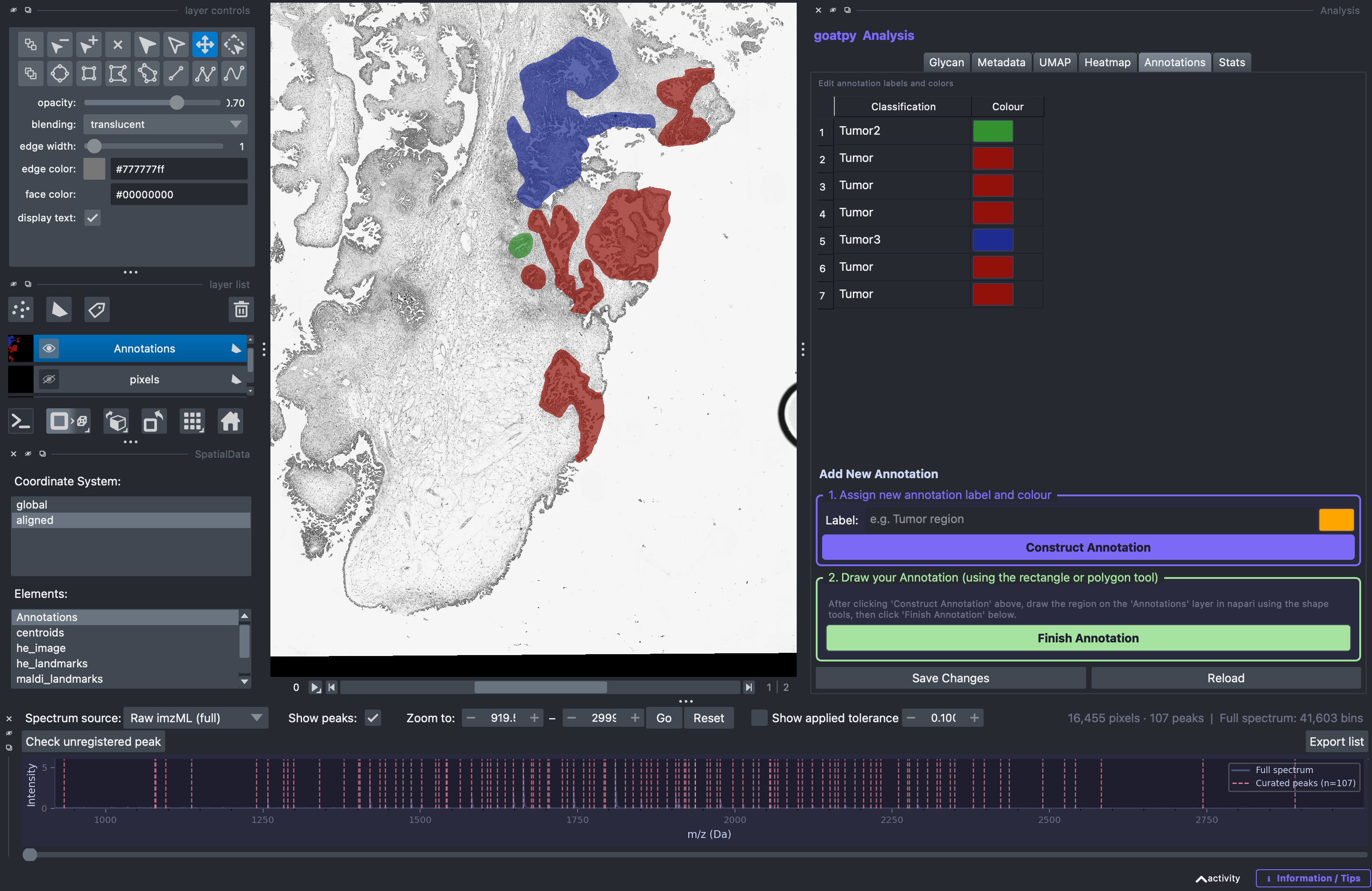Open the blending mode dropdown
1372x891 pixels.
(x=166, y=124)
